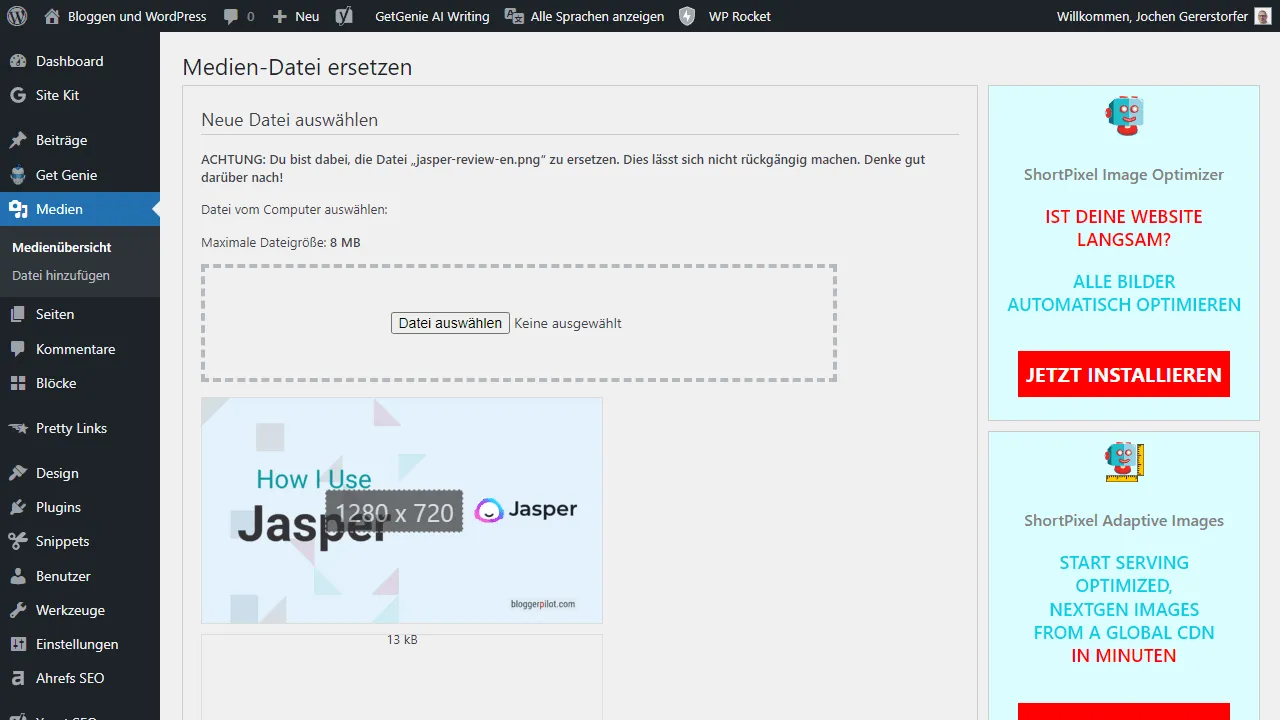
Task: Click the Kommentare speech bubble icon
Action: (18, 349)
